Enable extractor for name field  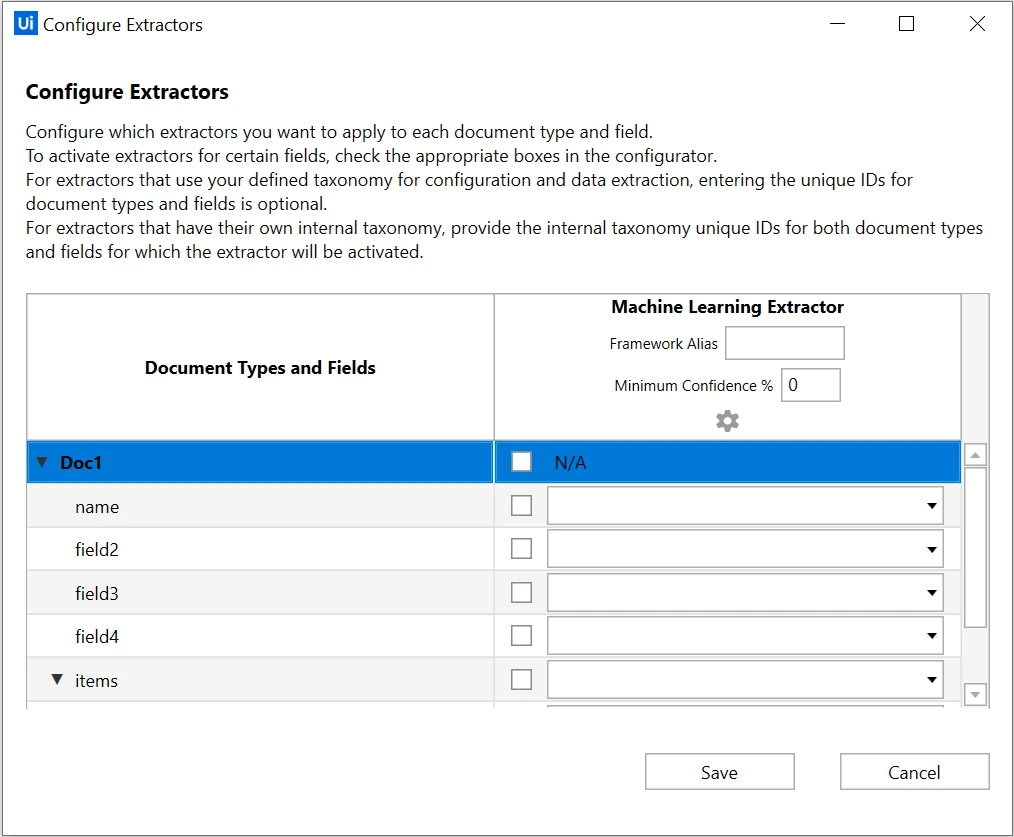[x=521, y=506]
